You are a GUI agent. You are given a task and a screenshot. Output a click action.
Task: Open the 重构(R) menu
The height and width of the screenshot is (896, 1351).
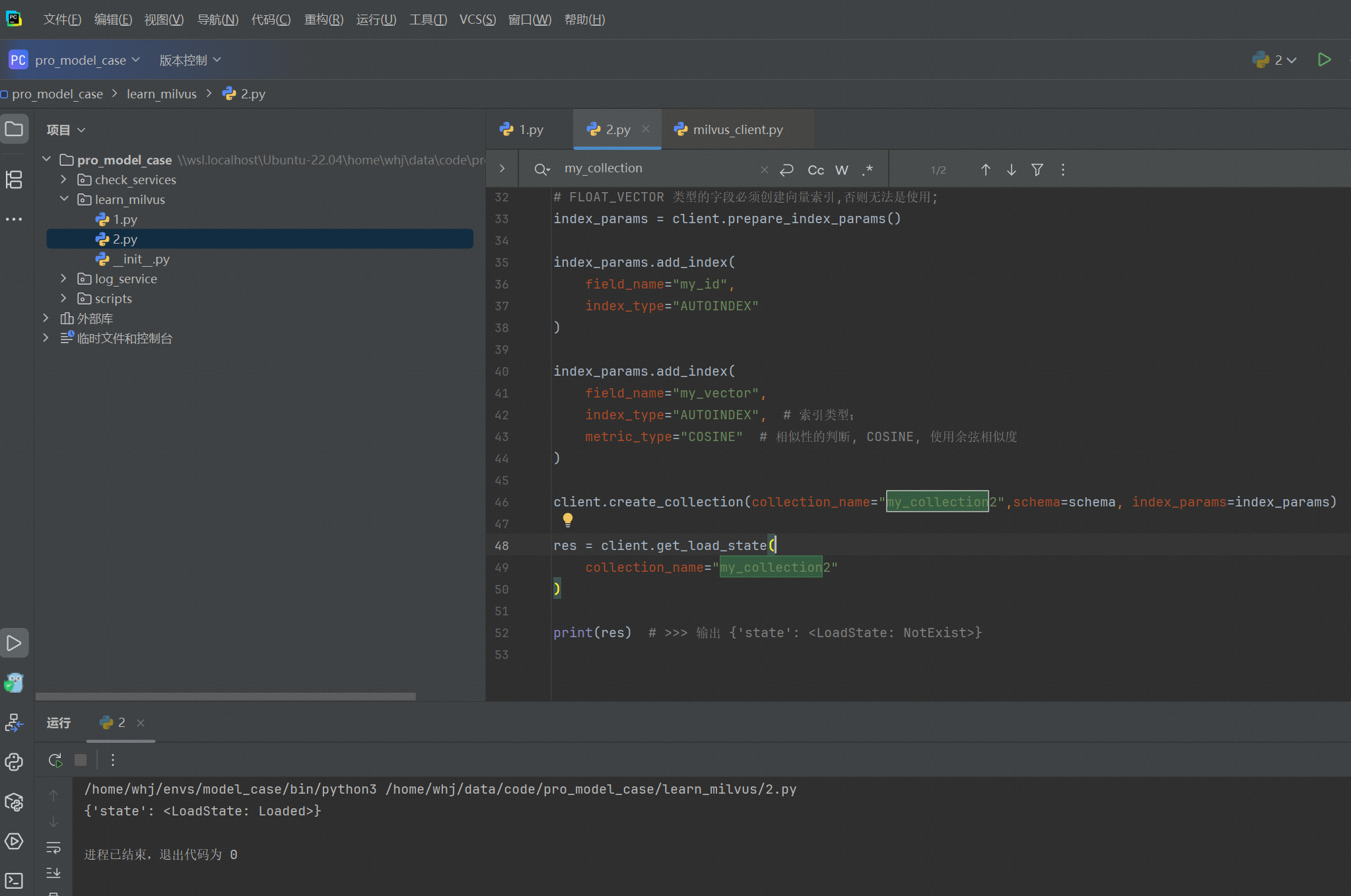click(324, 20)
